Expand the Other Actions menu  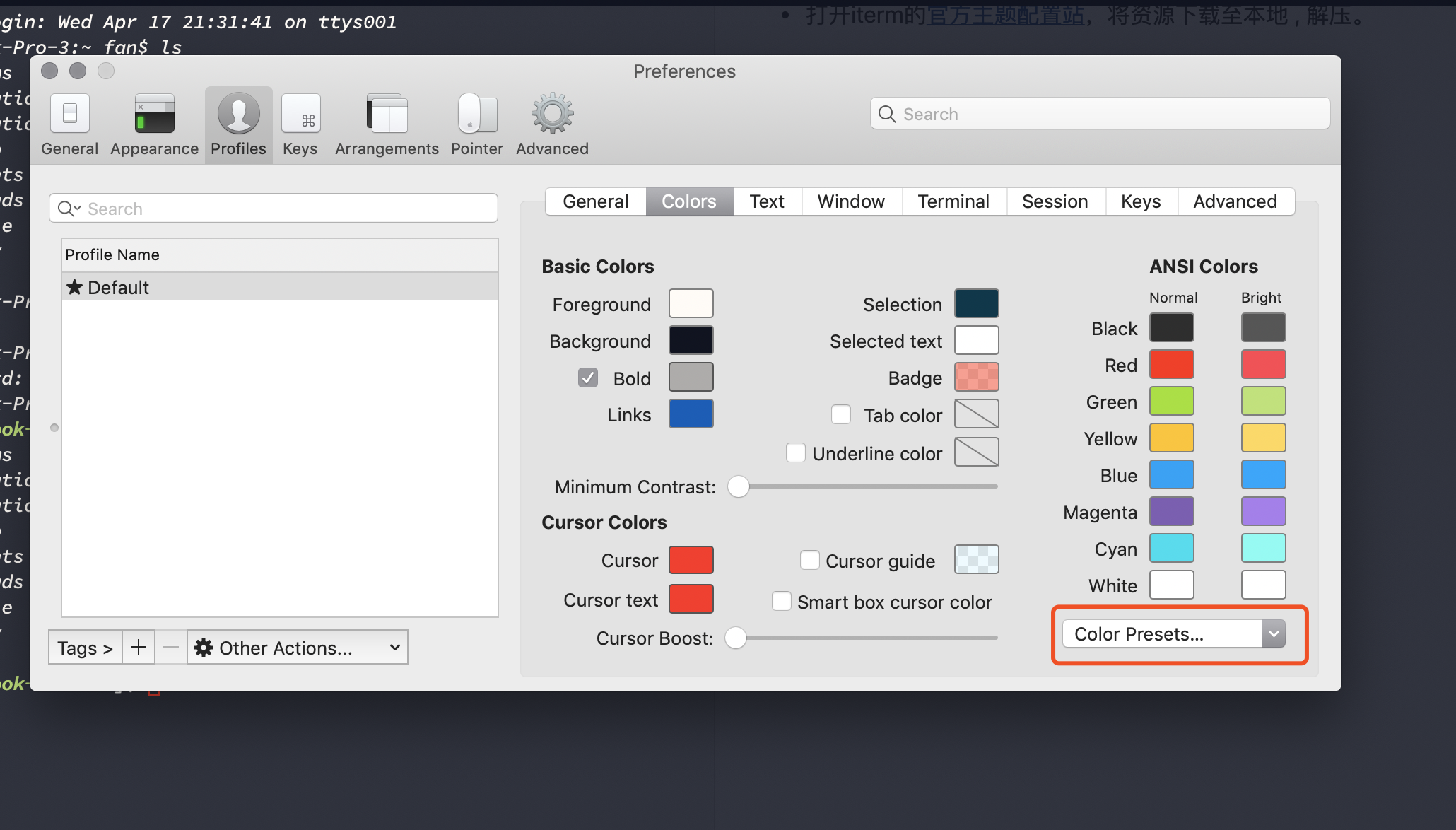click(297, 647)
